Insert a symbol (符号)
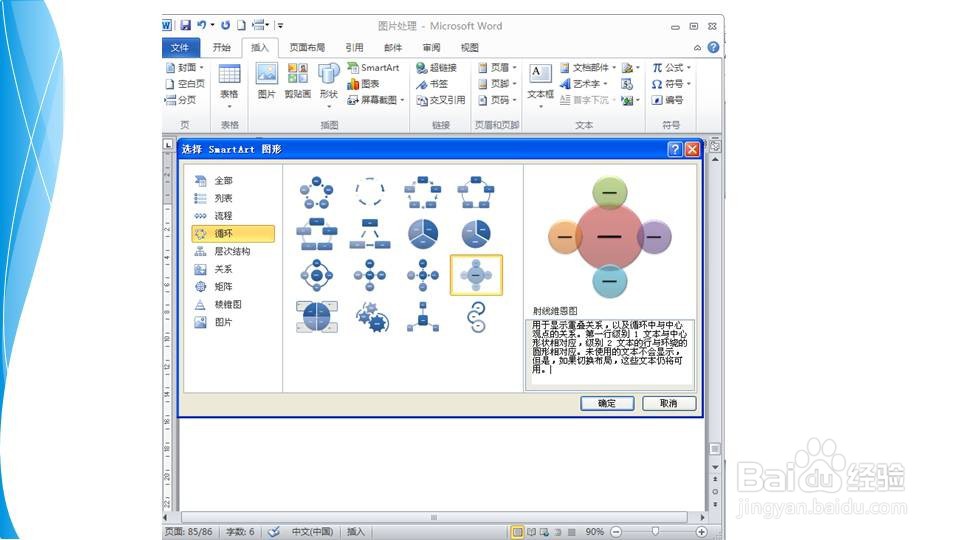This screenshot has height=540, width=960. coord(672,84)
